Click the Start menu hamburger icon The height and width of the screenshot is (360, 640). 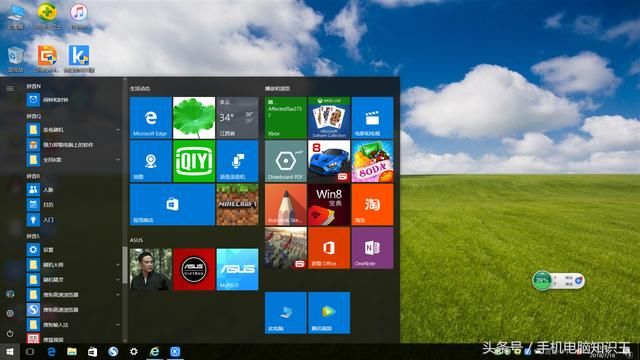tap(10, 88)
